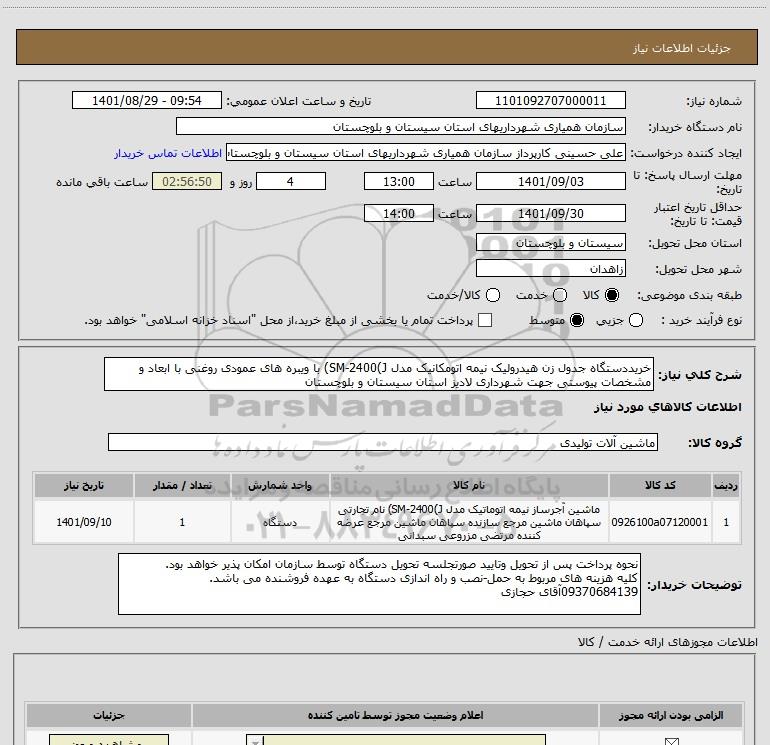
Task: Open the supplier permit status dropdown arrow
Action: 255,741
